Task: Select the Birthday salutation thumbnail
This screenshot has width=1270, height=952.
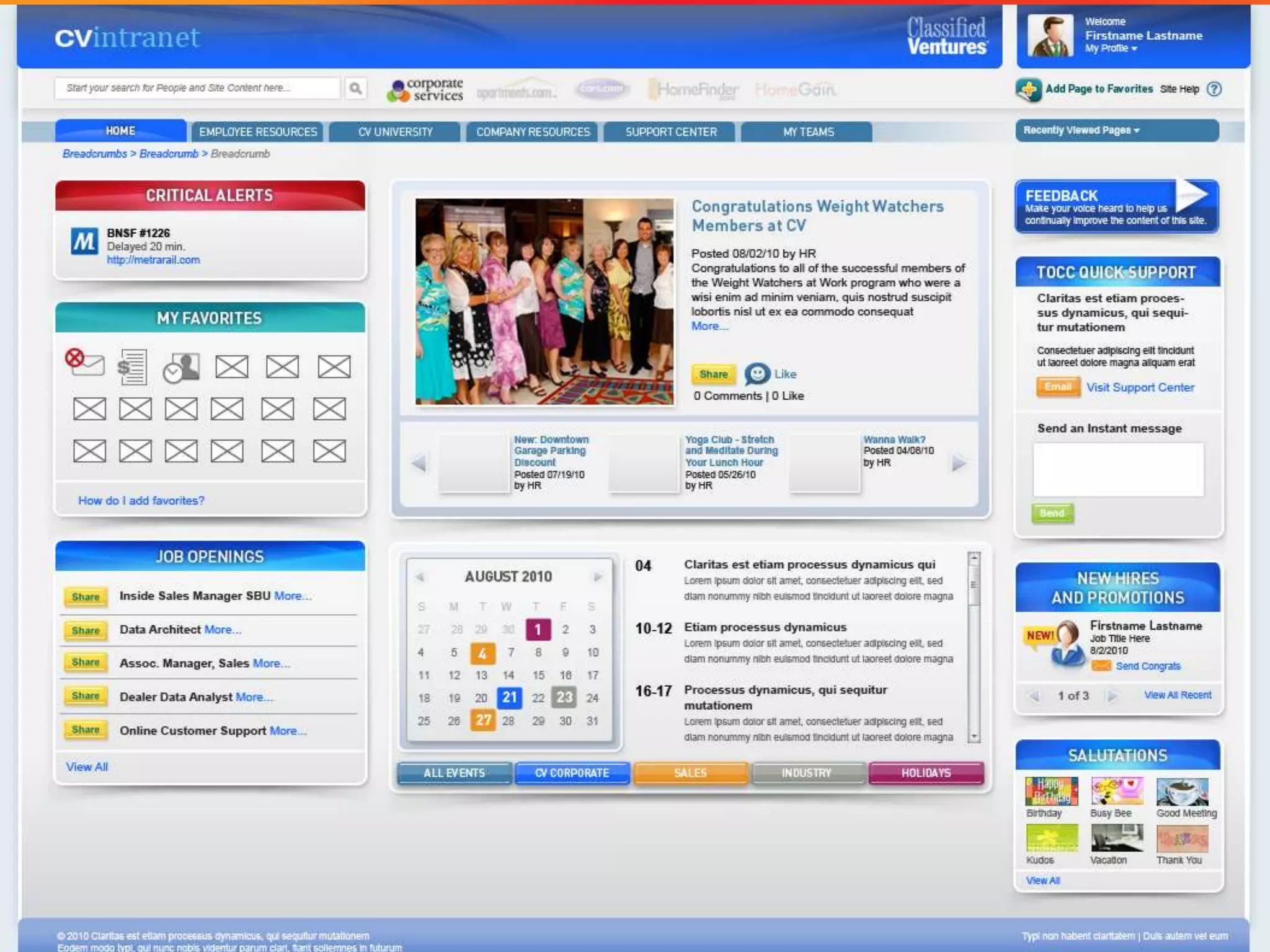Action: pos(1051,791)
